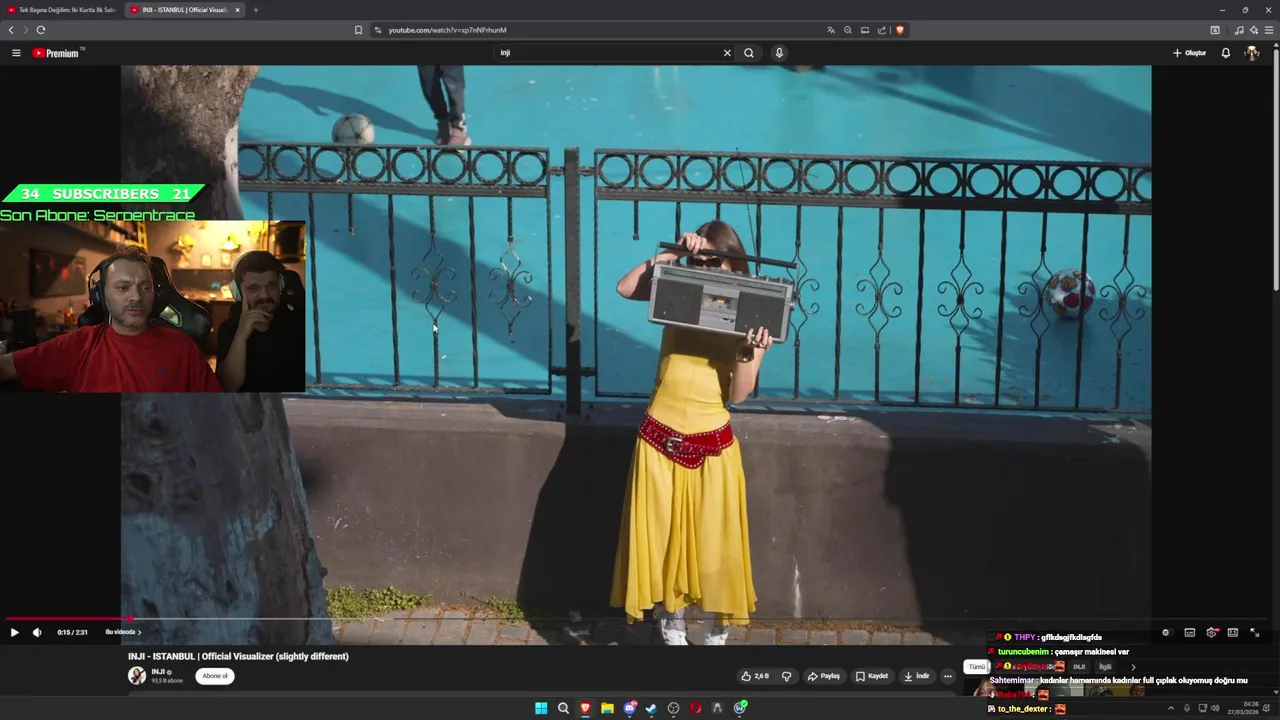Save the video with Kaydet

872,676
